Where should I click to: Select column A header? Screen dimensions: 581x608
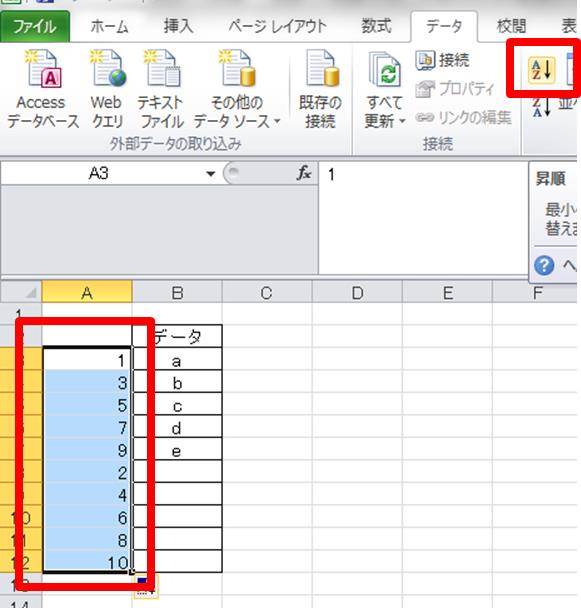coord(87,292)
